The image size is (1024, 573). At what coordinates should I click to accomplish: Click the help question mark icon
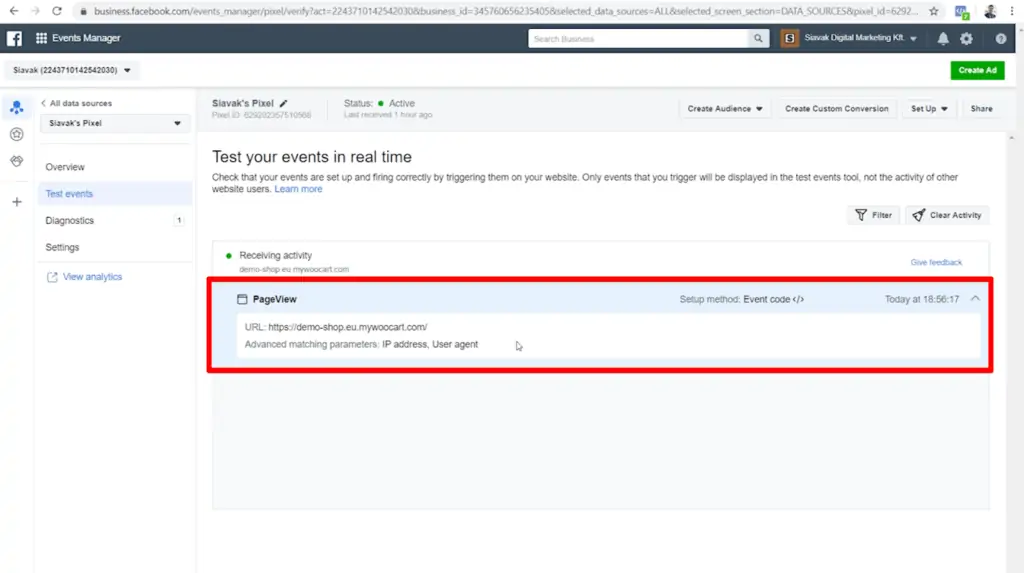point(1000,39)
